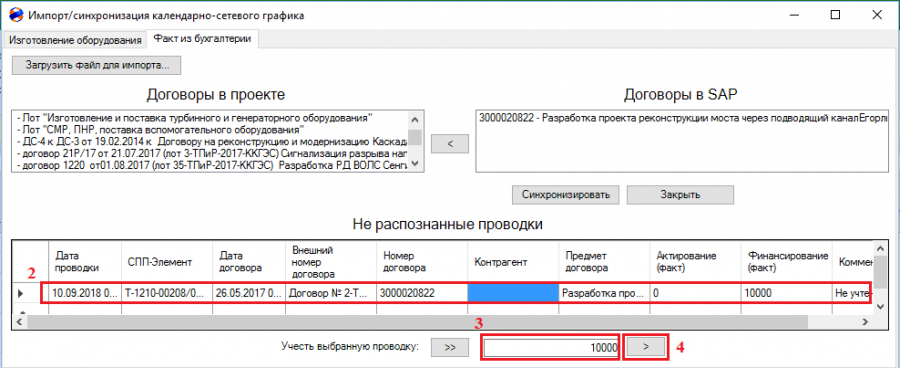Click the '>' account selected entry button
This screenshot has width=900, height=368.
pos(646,346)
